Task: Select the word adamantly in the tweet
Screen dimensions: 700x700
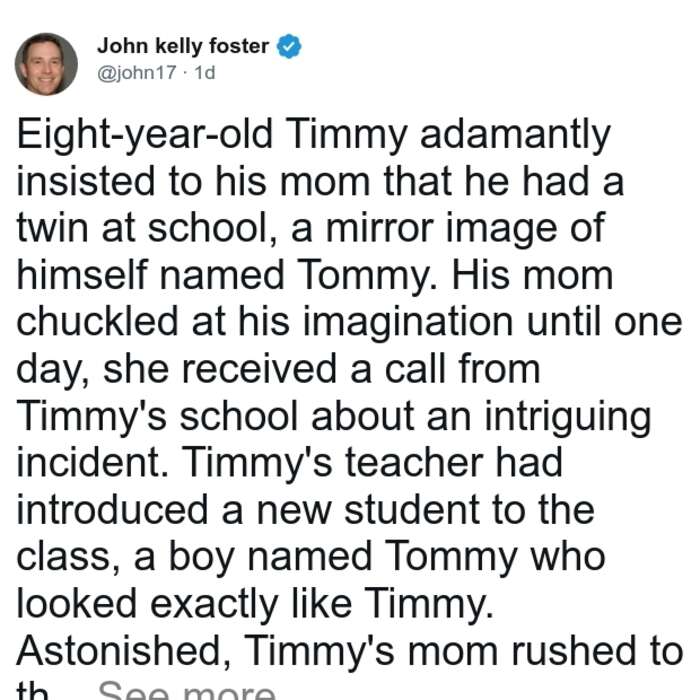Action: [x=515, y=134]
